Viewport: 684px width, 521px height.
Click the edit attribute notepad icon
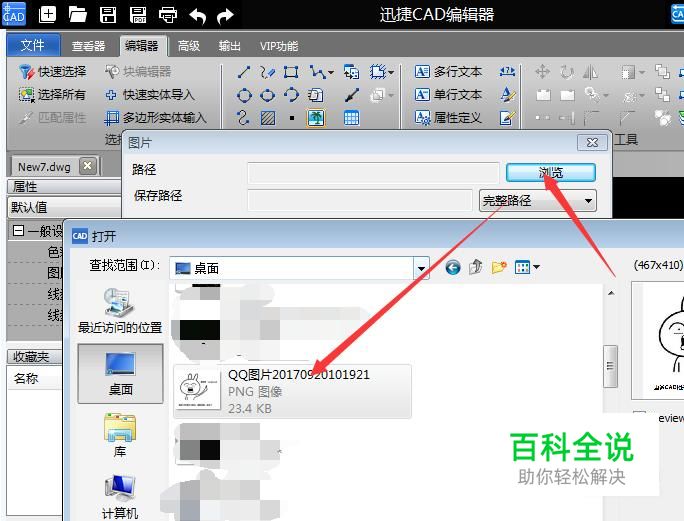coord(507,118)
